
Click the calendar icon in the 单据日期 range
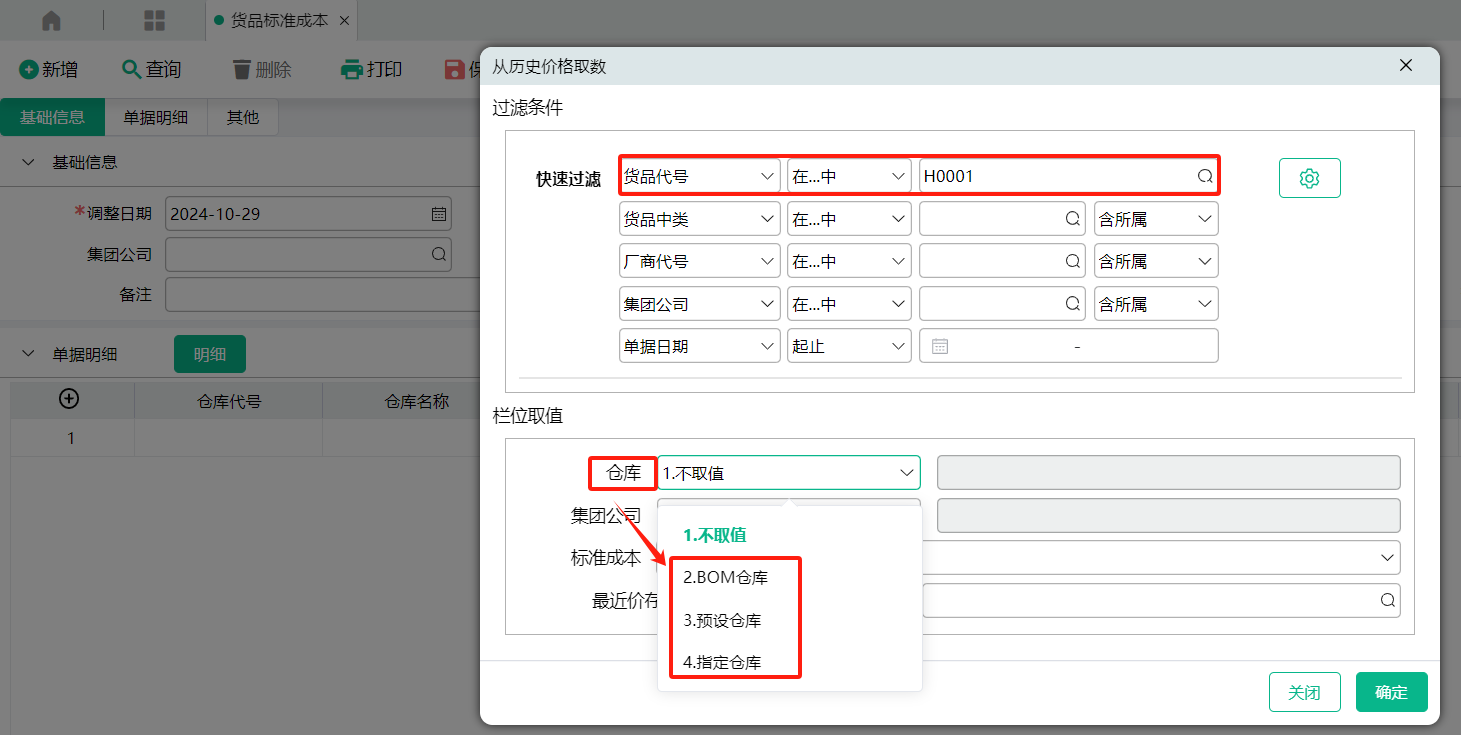coord(939,346)
